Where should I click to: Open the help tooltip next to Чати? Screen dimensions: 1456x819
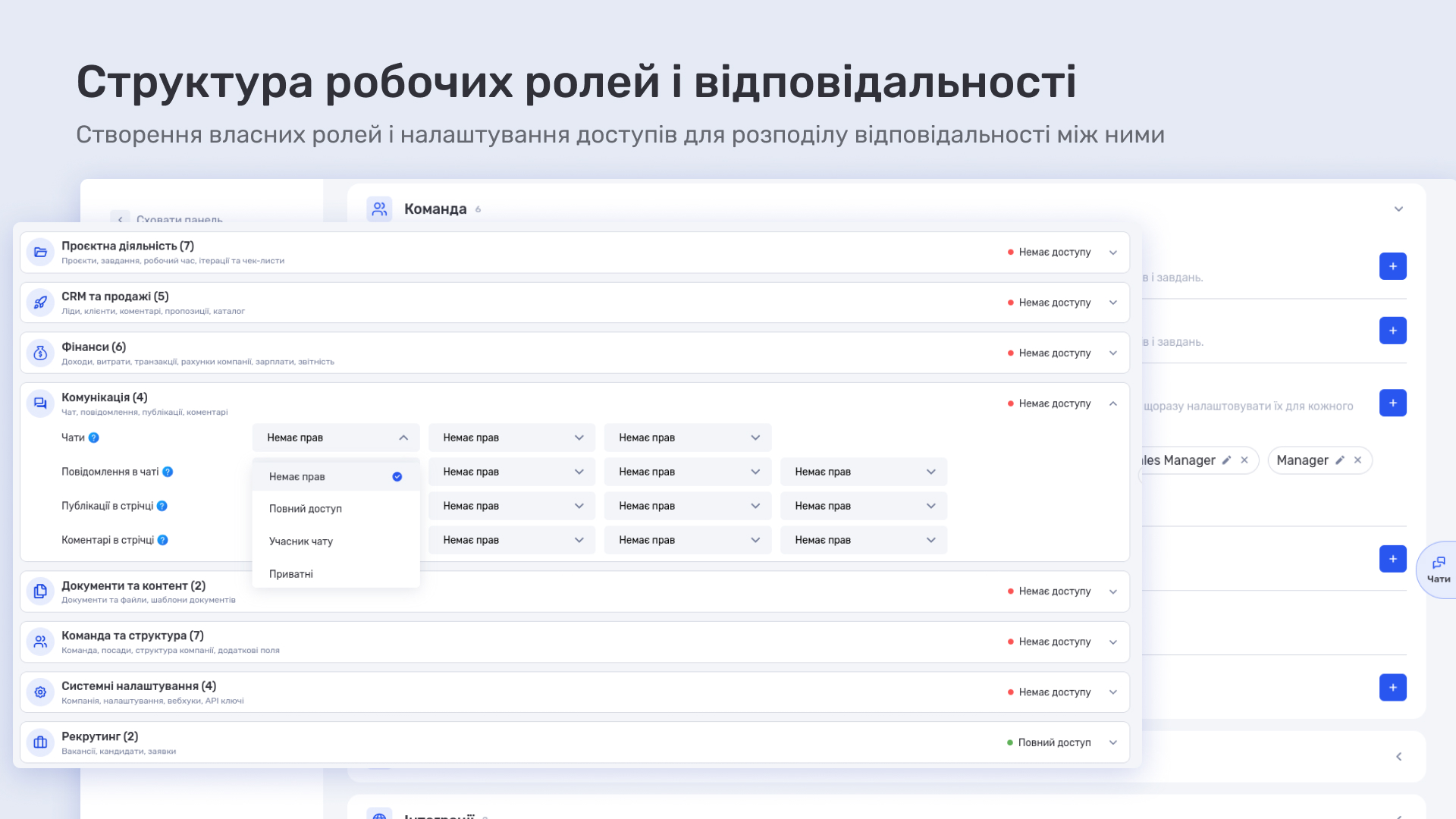(x=94, y=438)
